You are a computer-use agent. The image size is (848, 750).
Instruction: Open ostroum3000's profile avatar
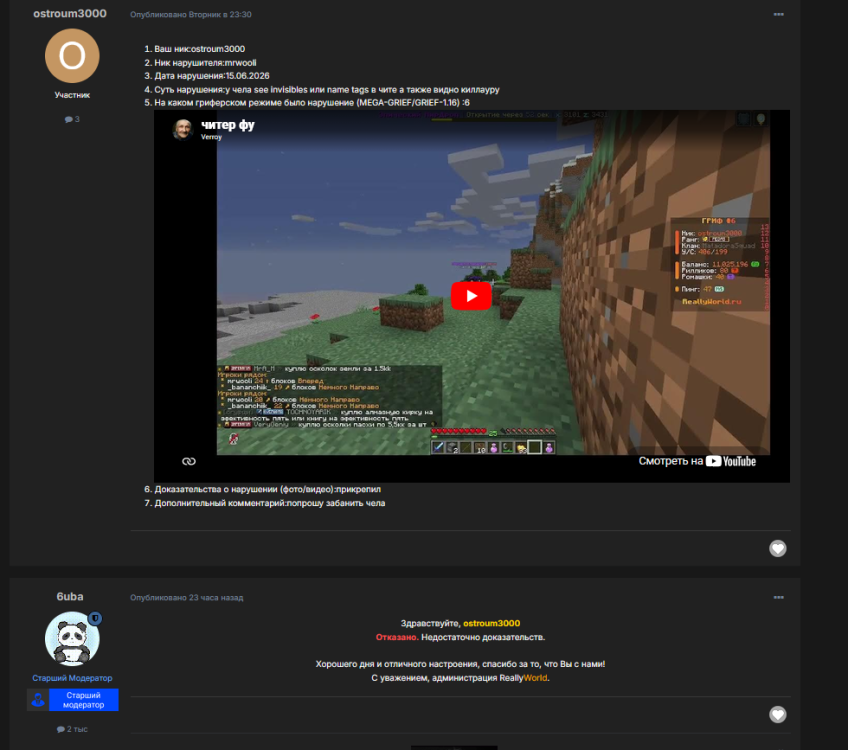coord(72,56)
